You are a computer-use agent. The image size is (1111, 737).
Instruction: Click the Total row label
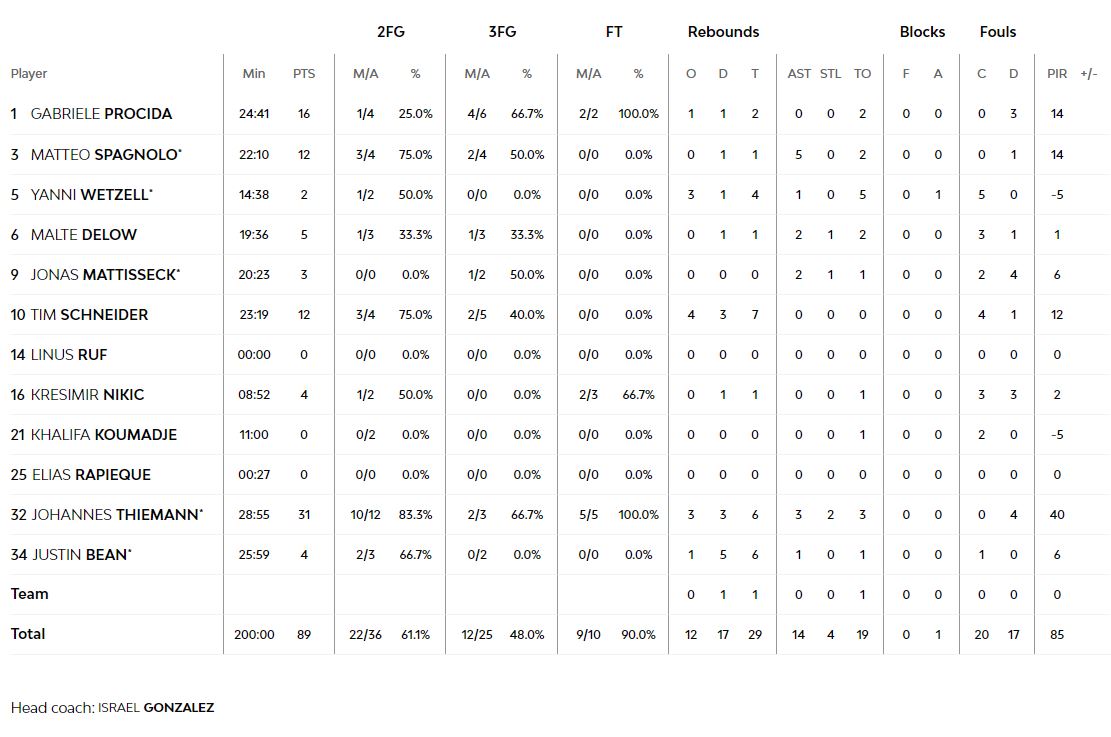(x=28, y=634)
